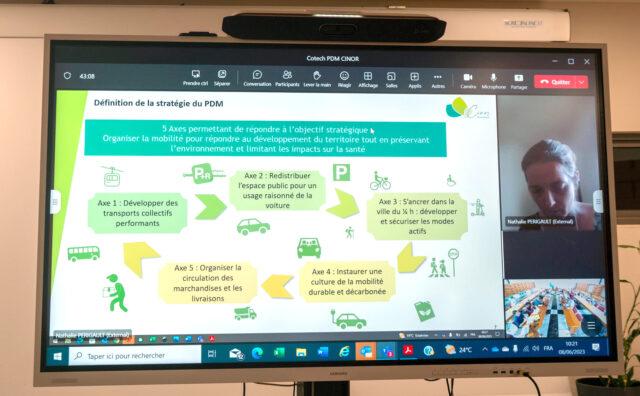The width and height of the screenshot is (640, 396).
Task: Open Excel from the taskbar
Action: click(279, 353)
